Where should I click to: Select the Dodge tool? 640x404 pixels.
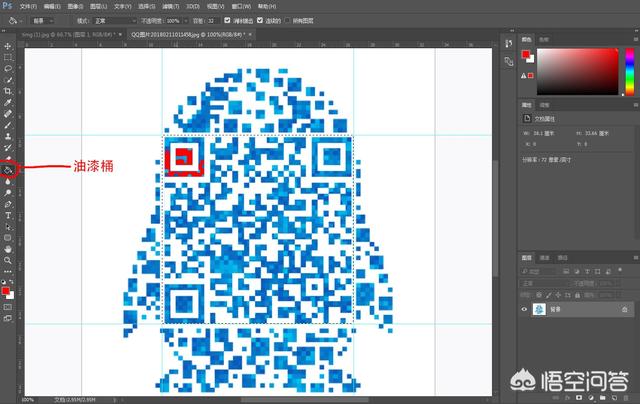[x=8, y=193]
